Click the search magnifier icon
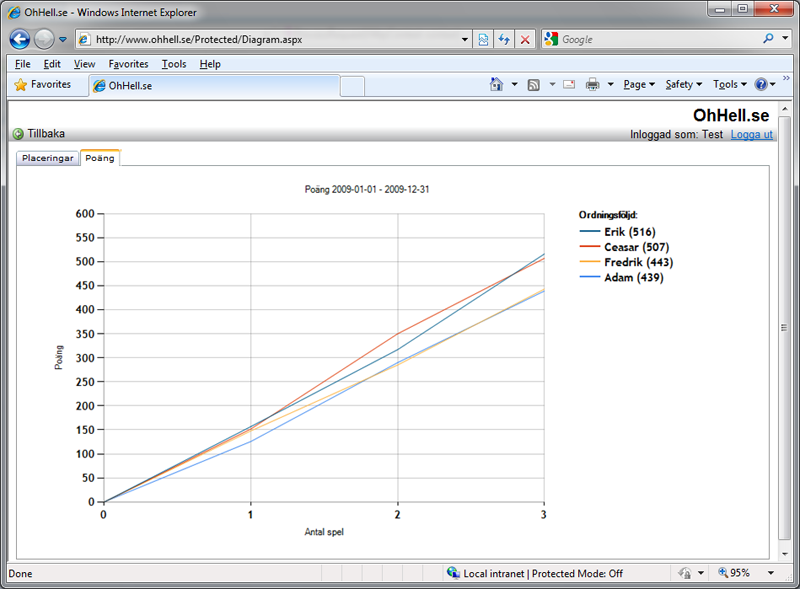This screenshot has height=589, width=800. click(768, 40)
